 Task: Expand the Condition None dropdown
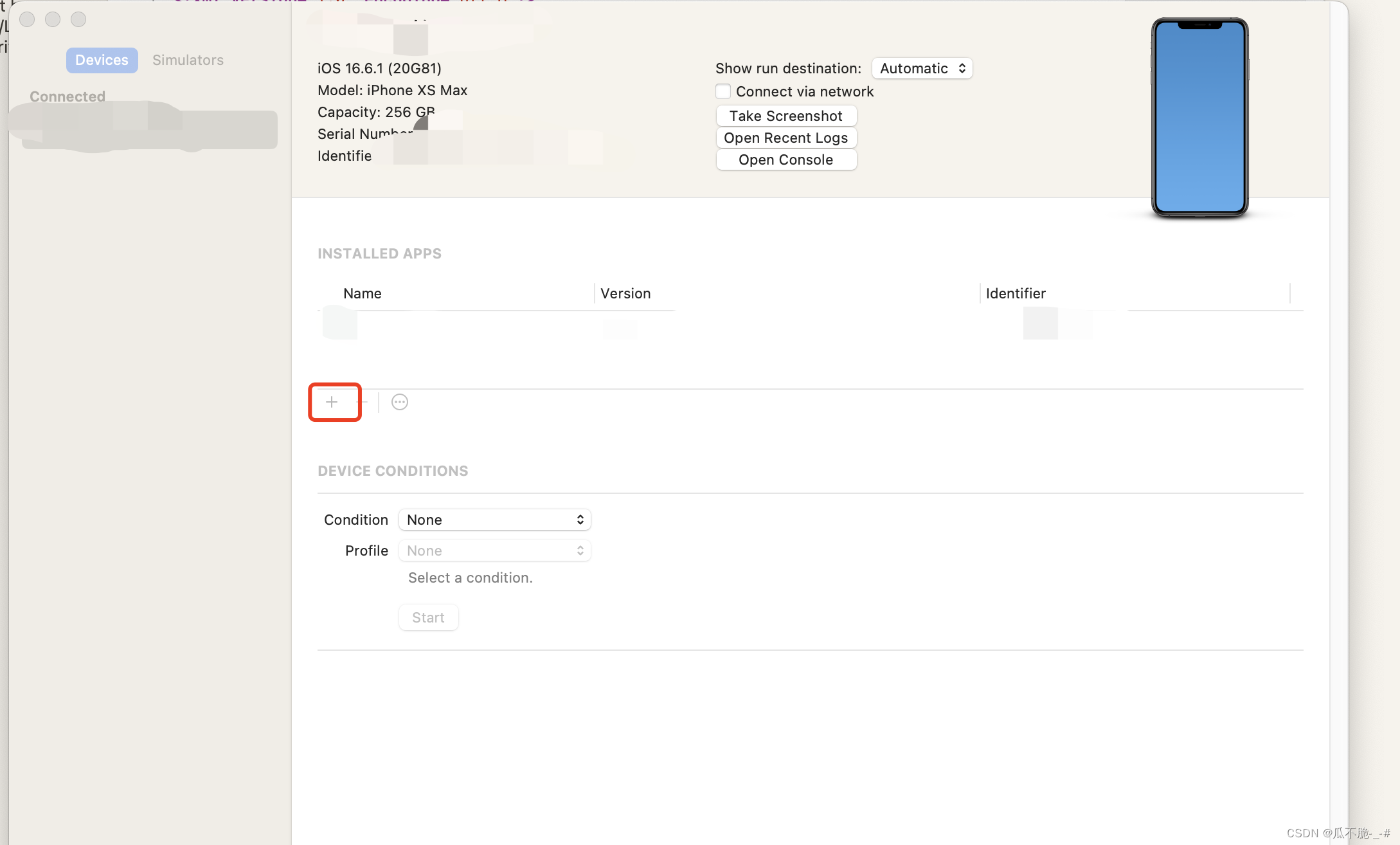coord(494,520)
